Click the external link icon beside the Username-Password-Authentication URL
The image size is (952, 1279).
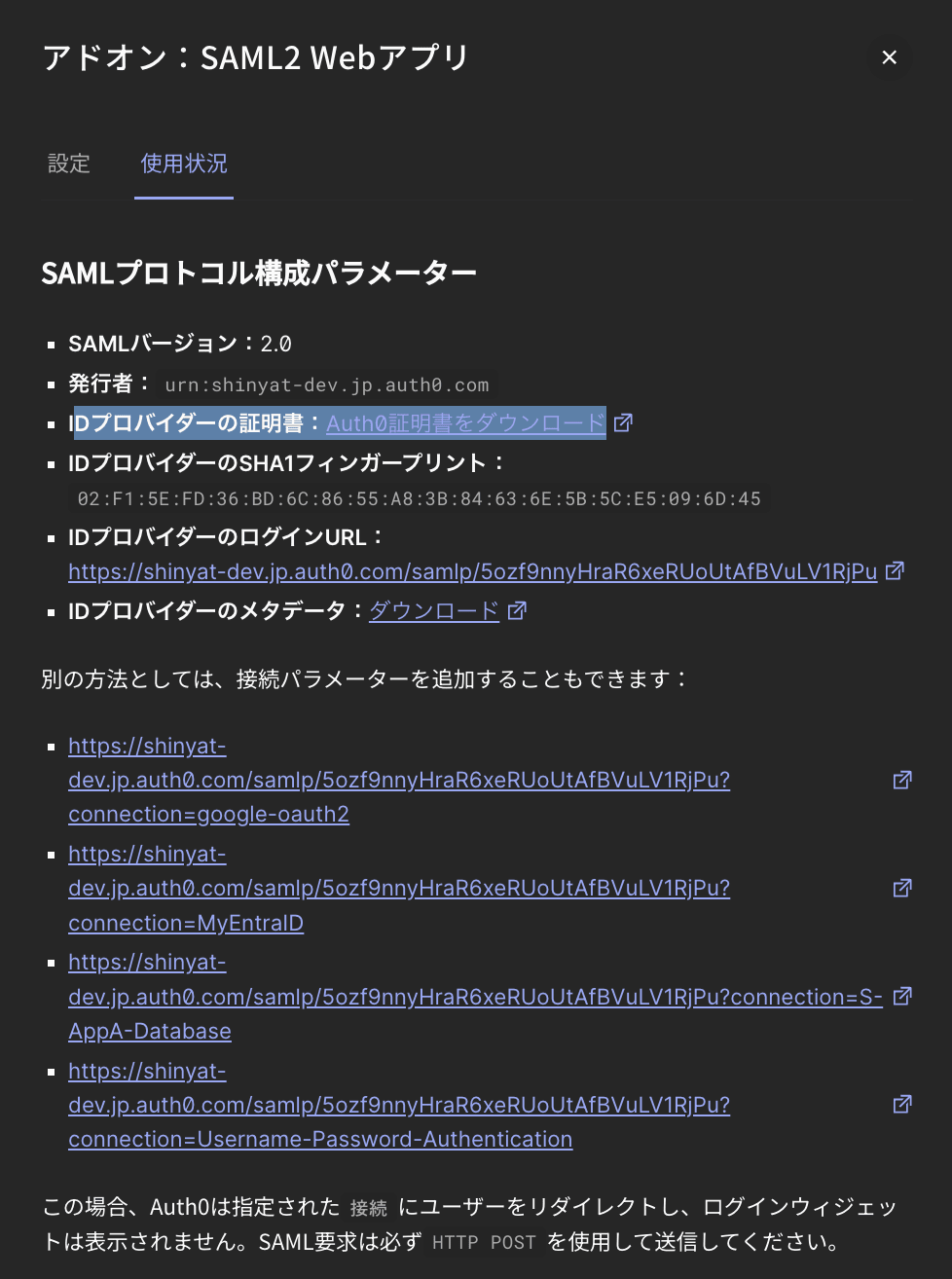(x=902, y=1104)
